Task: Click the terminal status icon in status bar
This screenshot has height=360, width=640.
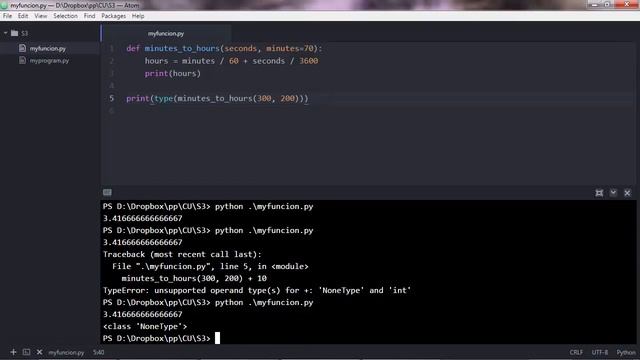Action: 26,352
